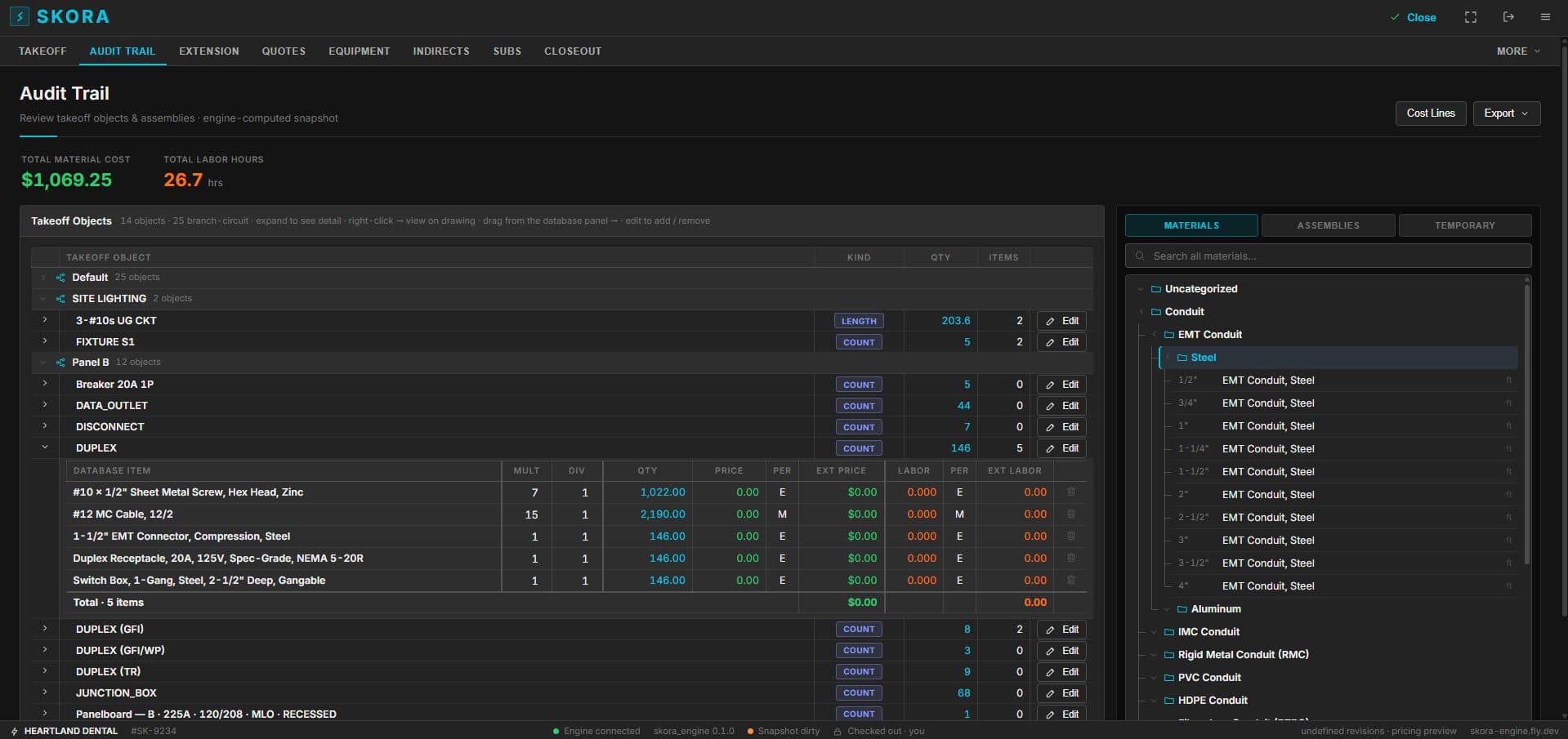1568x739 pixels.
Task: Expand the FIXTURE S1 row
Action: (x=45, y=341)
